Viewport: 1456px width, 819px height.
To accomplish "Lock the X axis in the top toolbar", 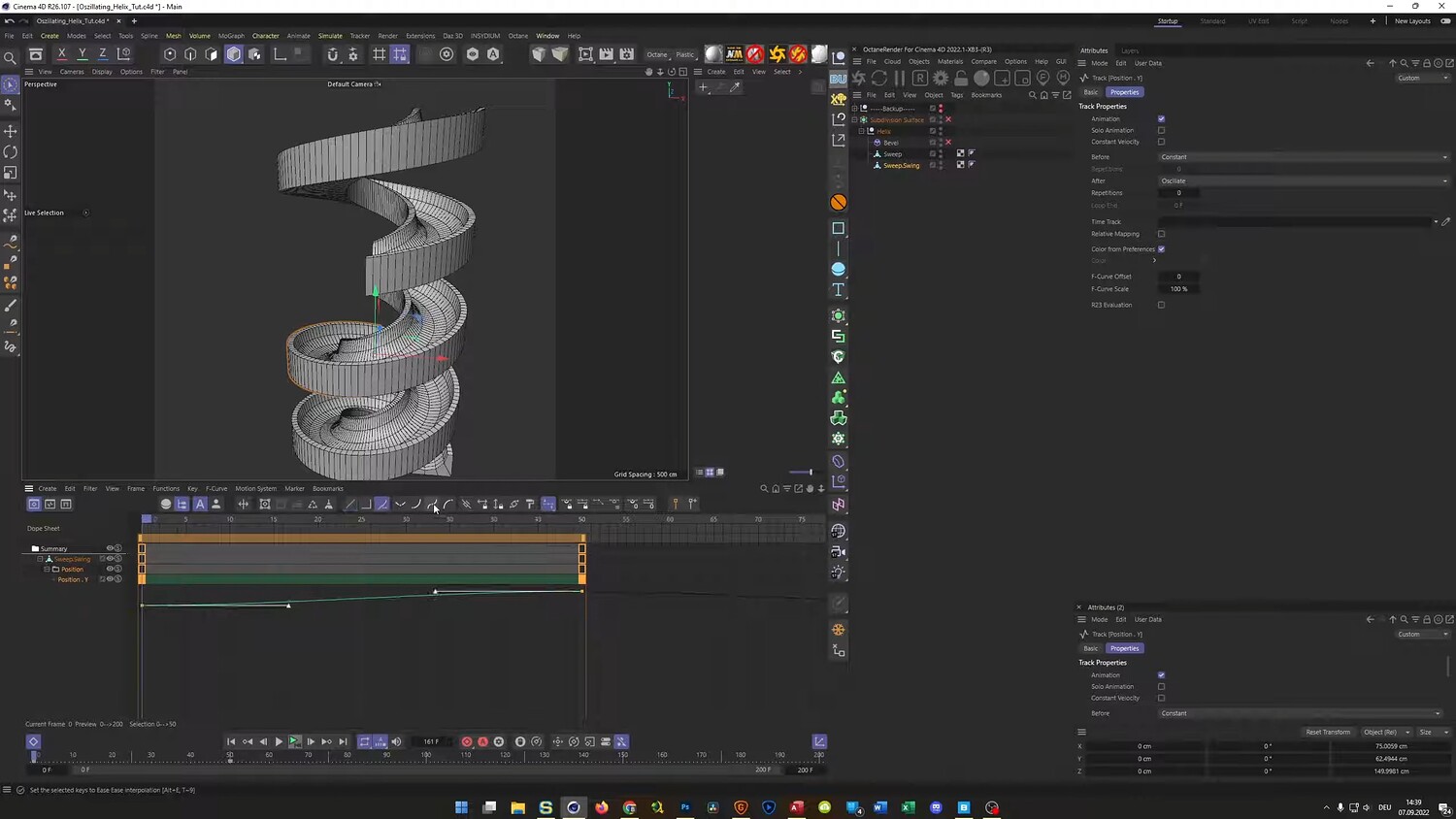I will click(61, 54).
